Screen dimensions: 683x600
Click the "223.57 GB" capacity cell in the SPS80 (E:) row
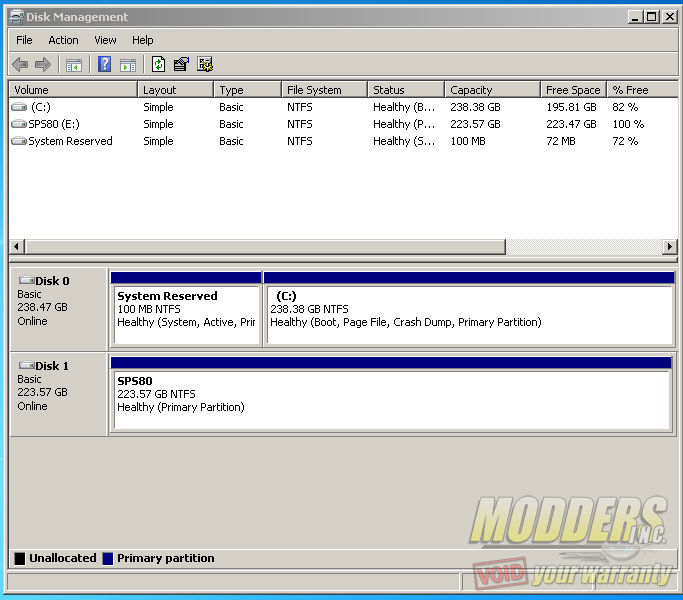click(475, 124)
